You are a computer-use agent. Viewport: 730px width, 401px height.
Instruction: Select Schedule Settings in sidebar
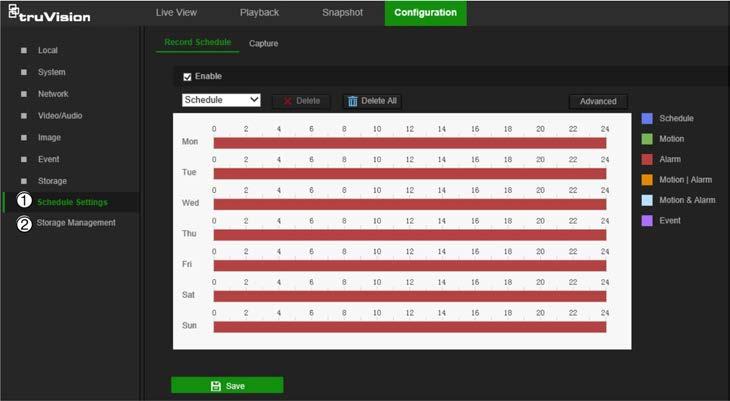72,202
